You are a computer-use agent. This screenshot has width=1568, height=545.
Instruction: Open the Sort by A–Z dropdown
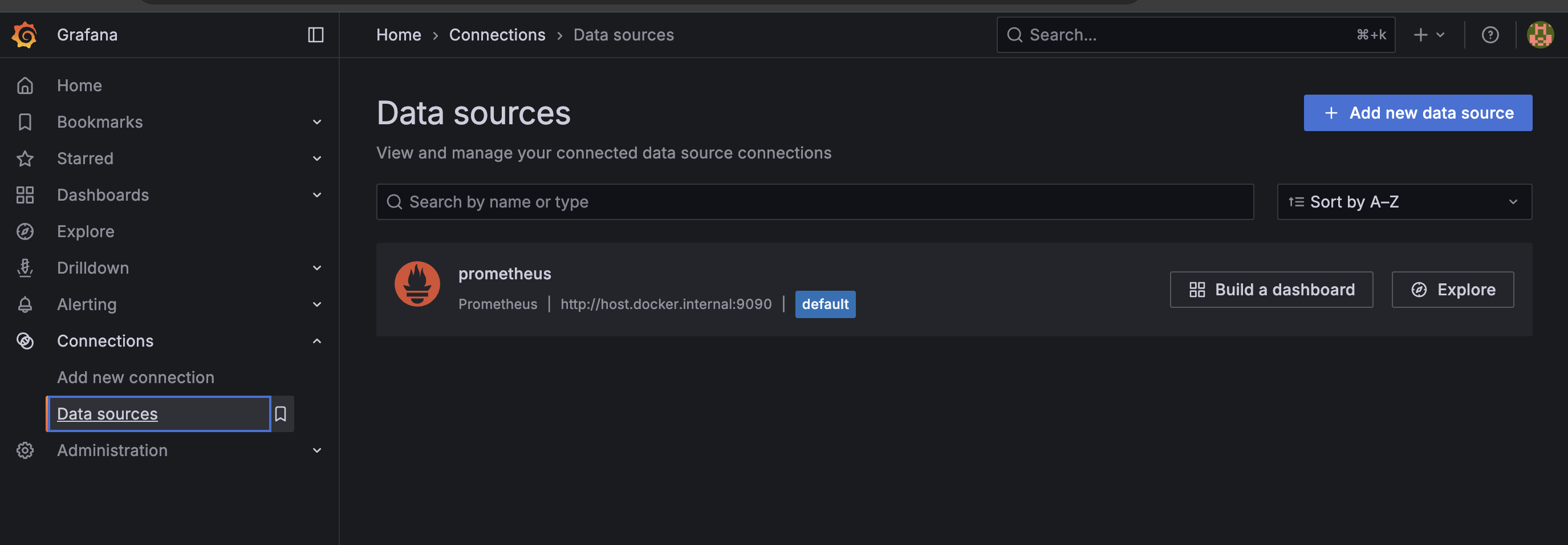[1404, 201]
